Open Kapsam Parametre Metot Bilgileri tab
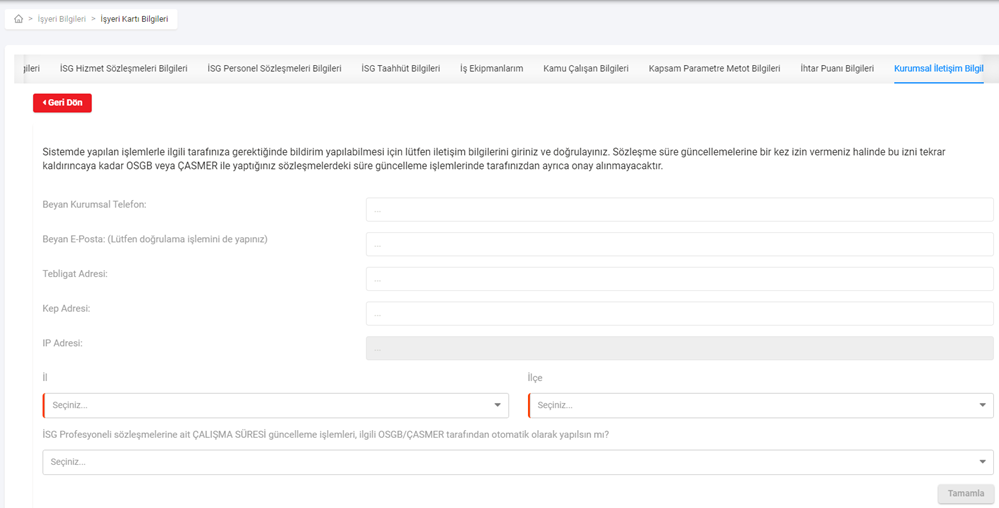This screenshot has width=999, height=508. coord(714,69)
